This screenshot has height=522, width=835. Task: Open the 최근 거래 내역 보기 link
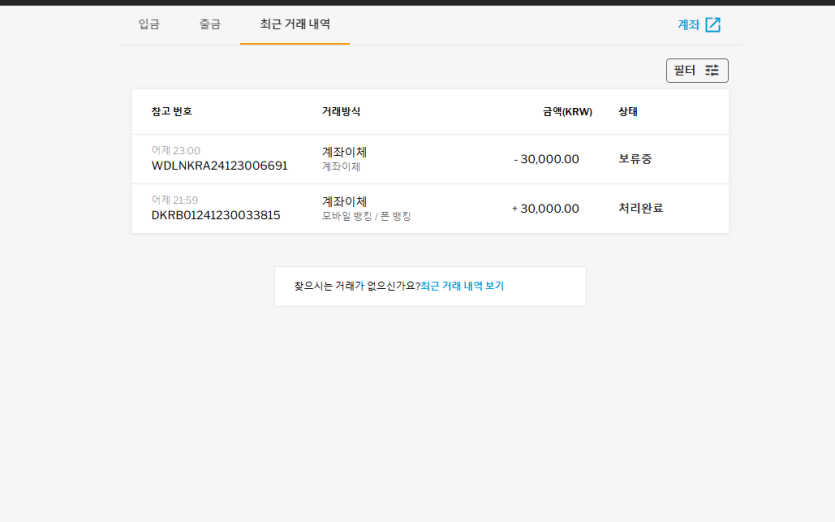coord(462,286)
